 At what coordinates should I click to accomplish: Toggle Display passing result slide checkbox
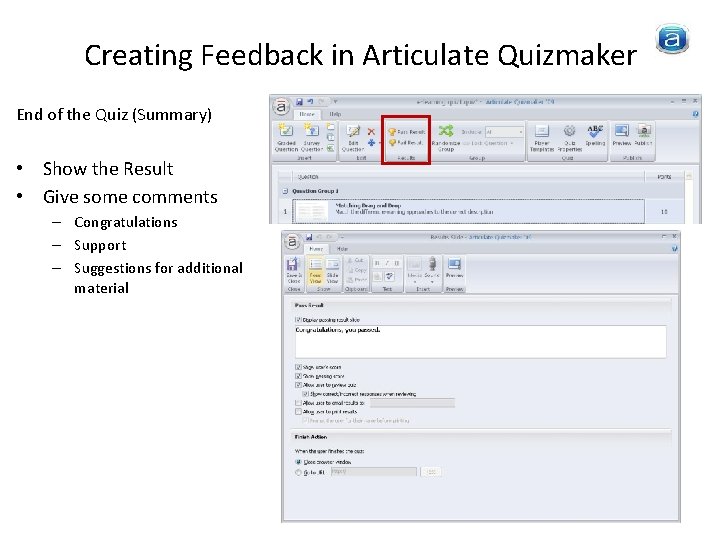coord(298,320)
